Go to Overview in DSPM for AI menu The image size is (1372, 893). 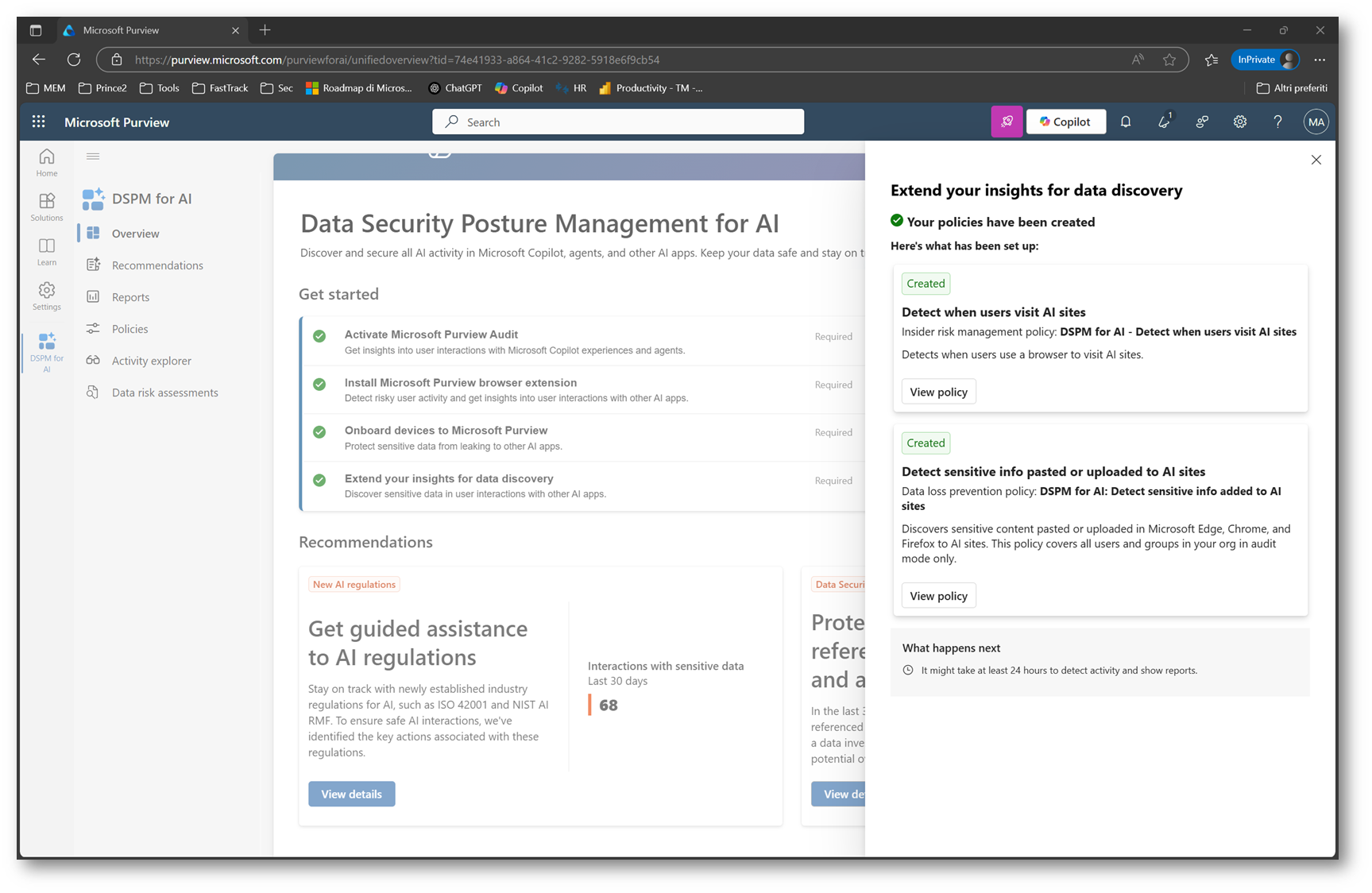pyautogui.click(x=136, y=234)
